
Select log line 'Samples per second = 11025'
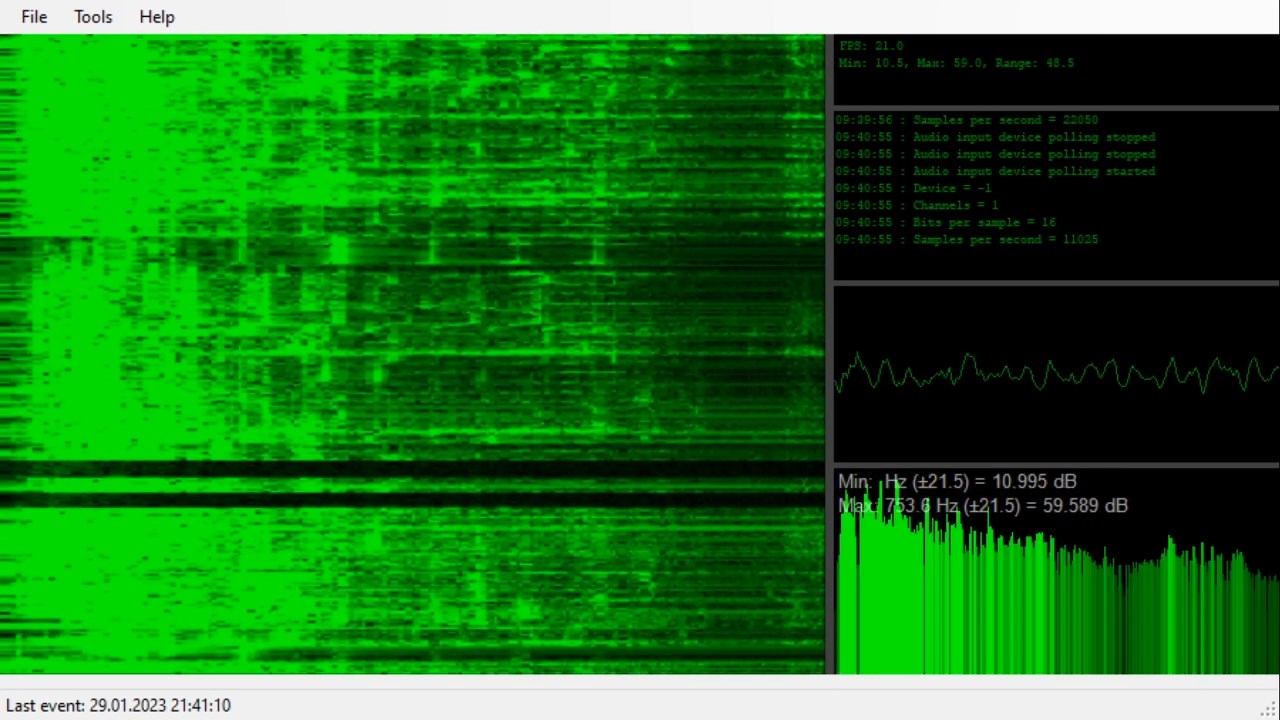pos(966,239)
